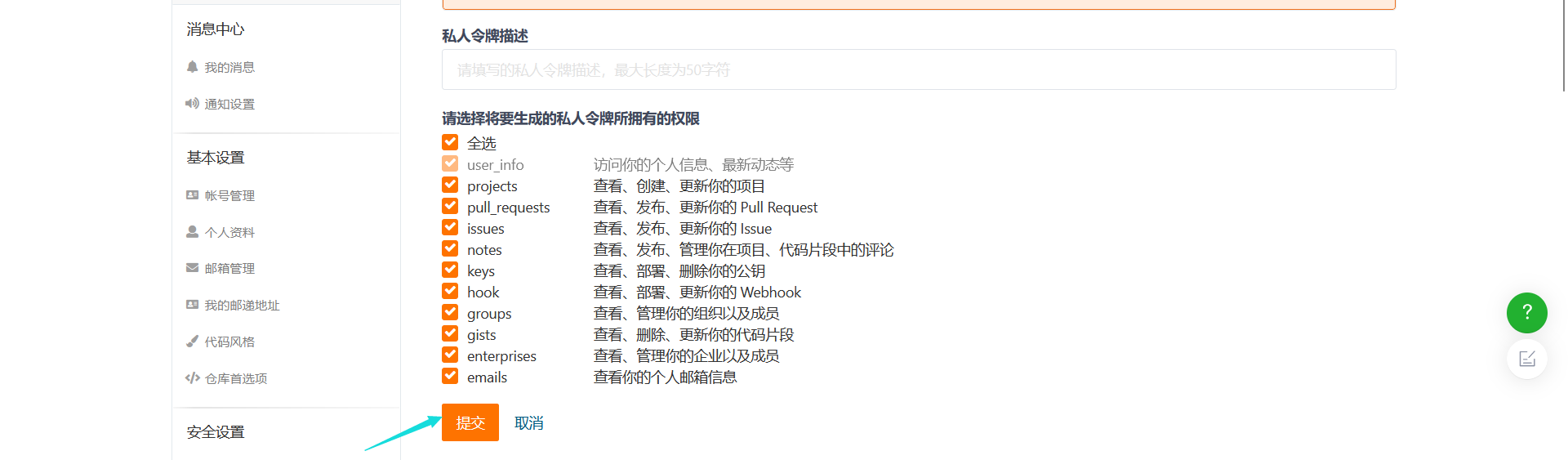Toggle the 全选 checkbox

pyautogui.click(x=450, y=142)
